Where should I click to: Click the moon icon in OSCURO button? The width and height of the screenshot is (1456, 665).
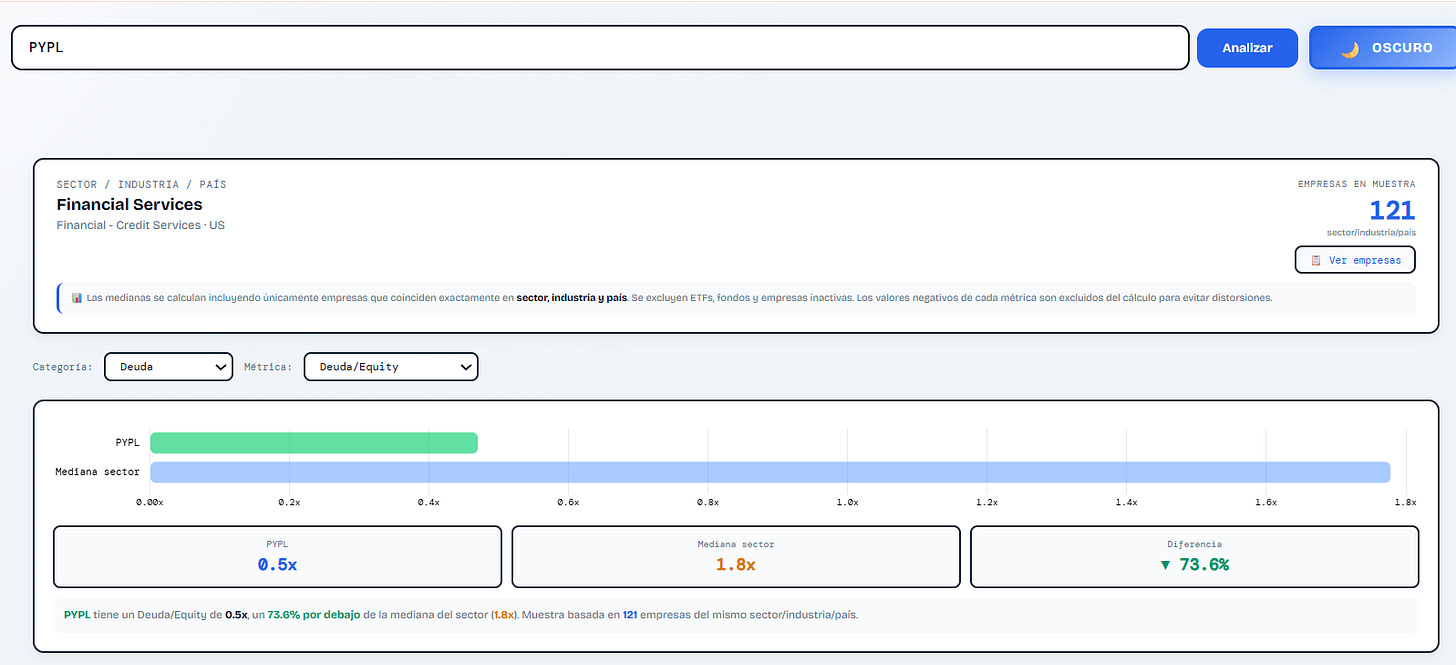click(x=1349, y=48)
